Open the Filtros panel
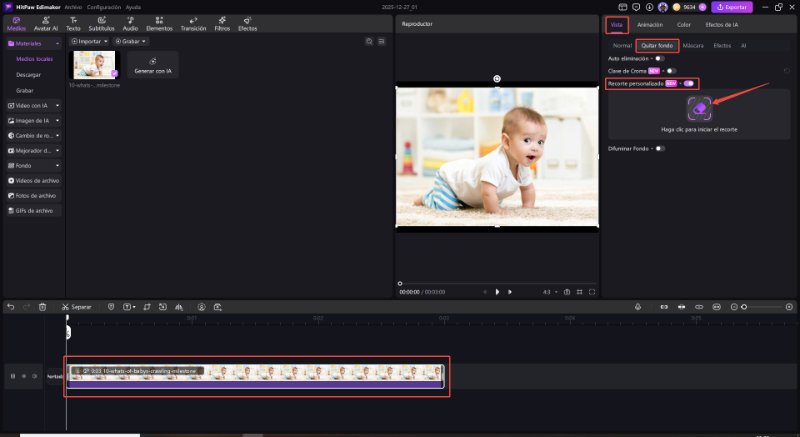 click(222, 24)
